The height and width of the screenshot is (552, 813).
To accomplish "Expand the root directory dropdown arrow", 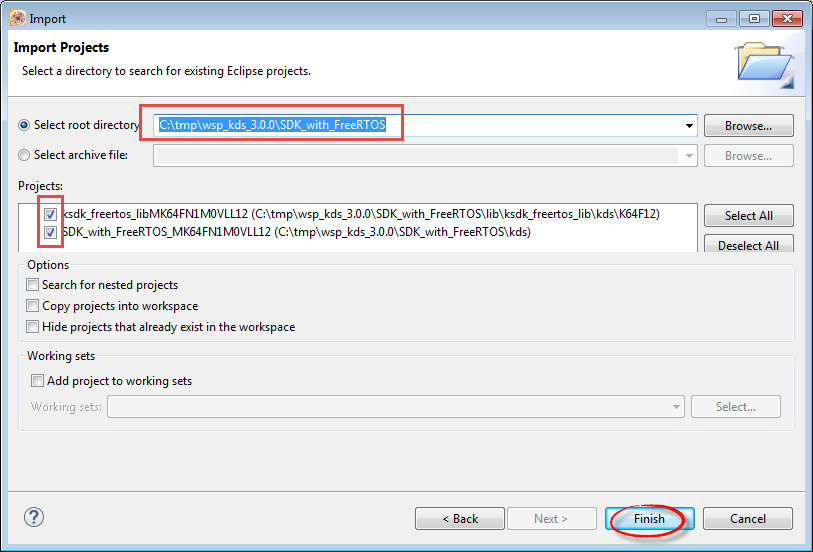I will pyautogui.click(x=689, y=126).
